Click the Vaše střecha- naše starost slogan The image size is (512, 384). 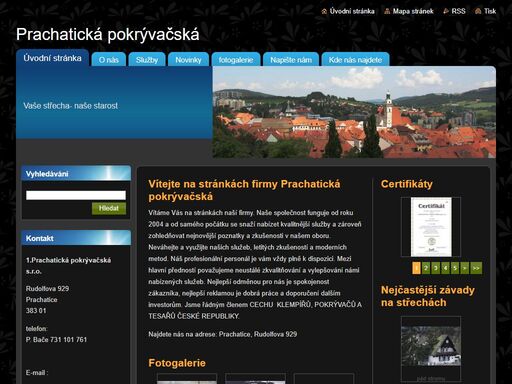tap(71, 106)
